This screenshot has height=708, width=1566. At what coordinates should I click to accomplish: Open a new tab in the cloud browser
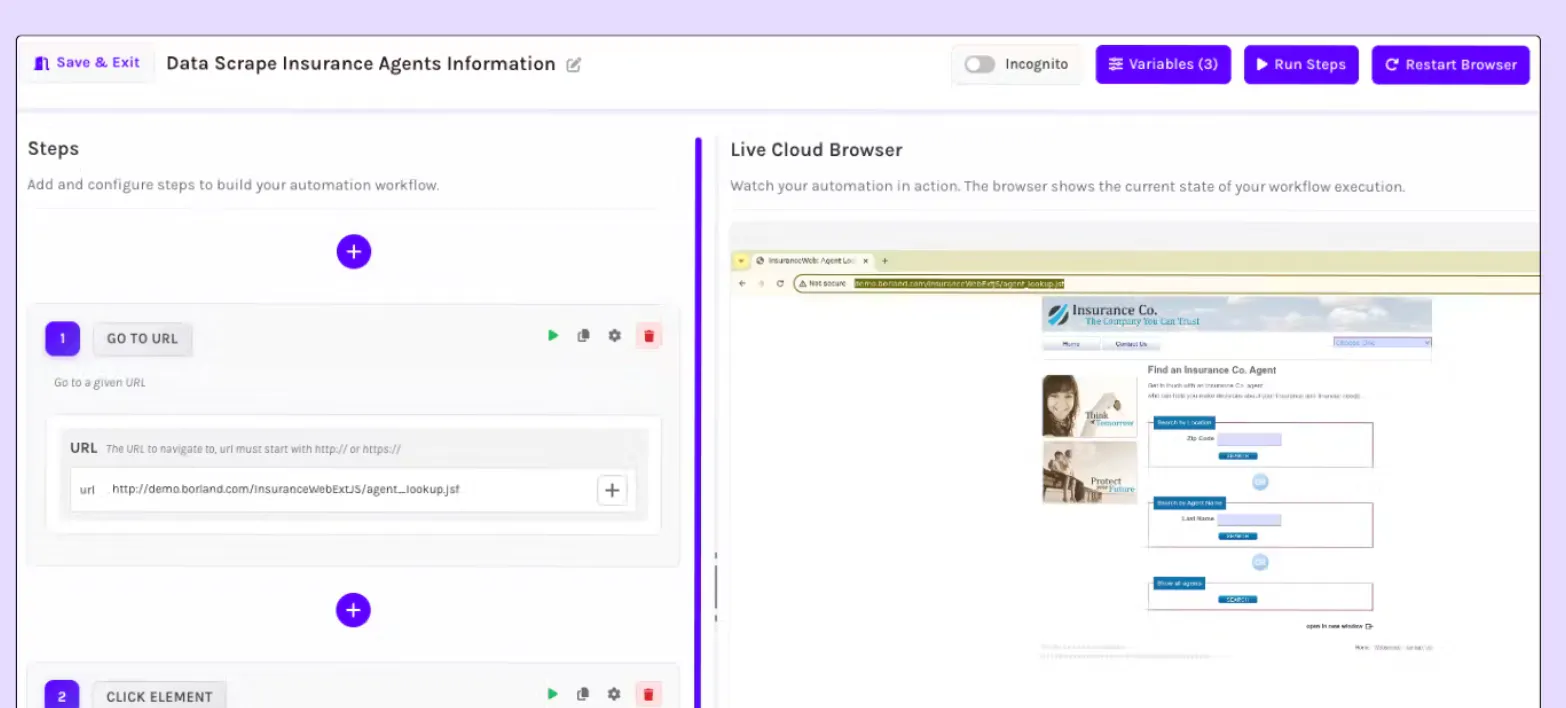pyautogui.click(x=883, y=260)
